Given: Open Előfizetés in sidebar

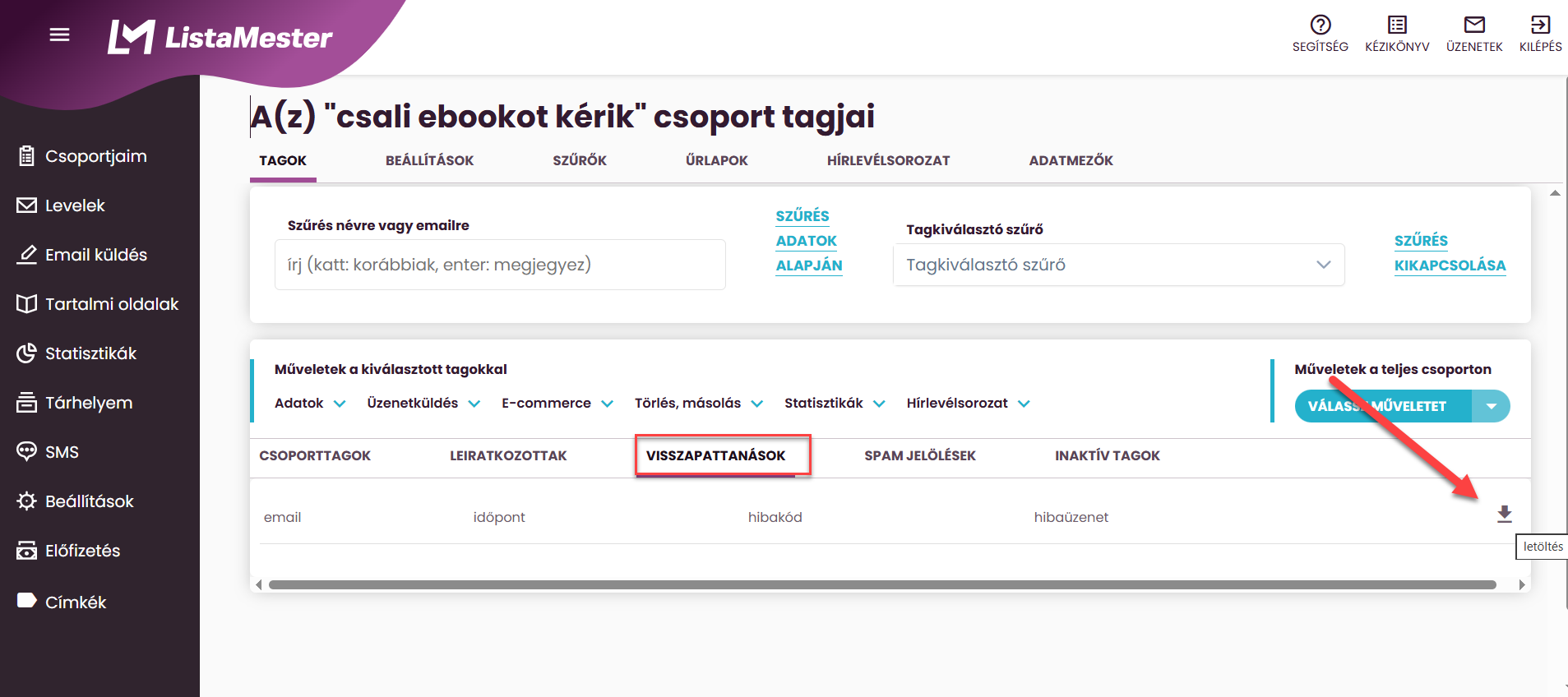Looking at the screenshot, I should tap(68, 551).
